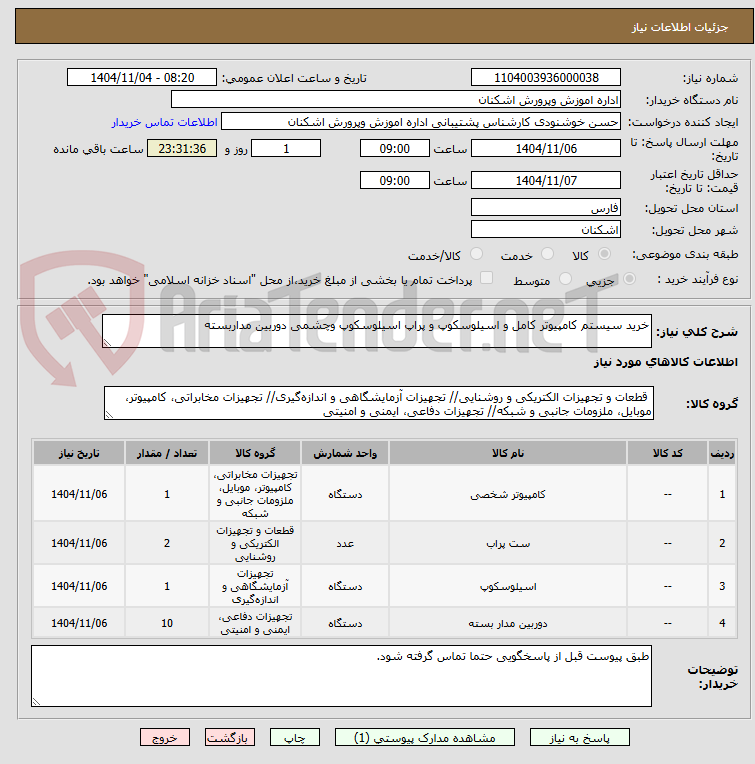Select the جزیی purchase type radio
Image resolution: width=755 pixels, height=764 pixels.
pyautogui.click(x=629, y=279)
